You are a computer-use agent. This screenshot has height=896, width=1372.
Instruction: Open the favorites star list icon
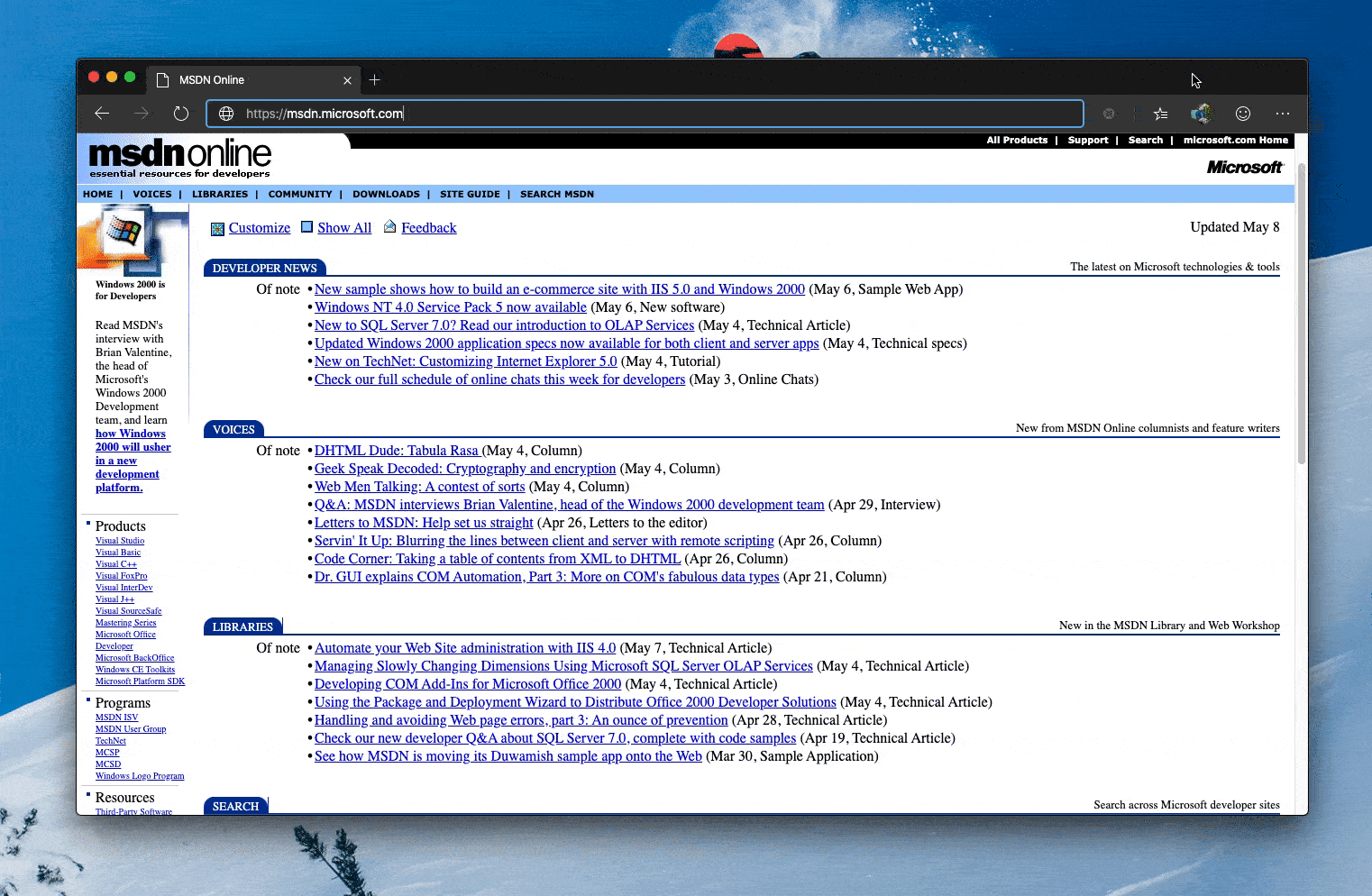click(1160, 114)
